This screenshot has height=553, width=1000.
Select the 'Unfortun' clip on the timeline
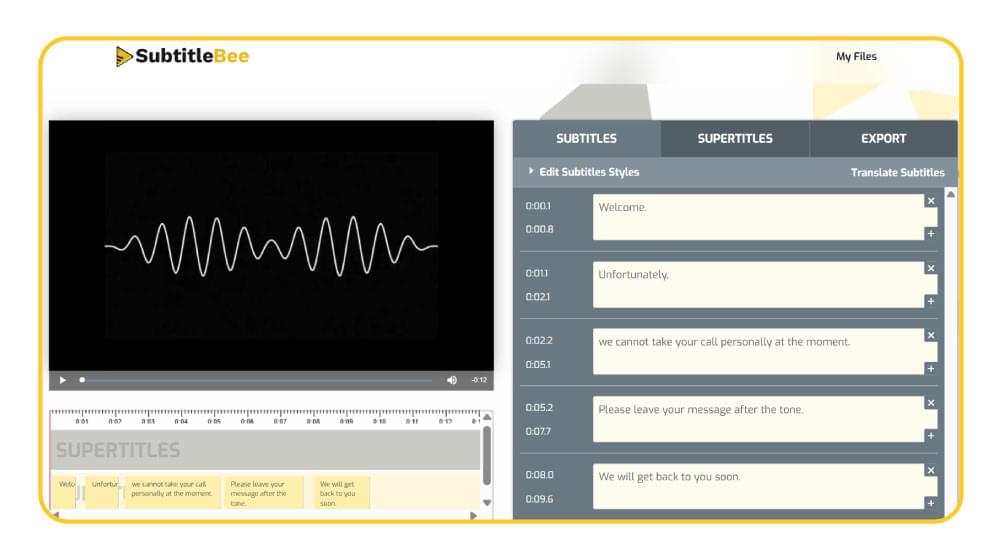tap(103, 492)
